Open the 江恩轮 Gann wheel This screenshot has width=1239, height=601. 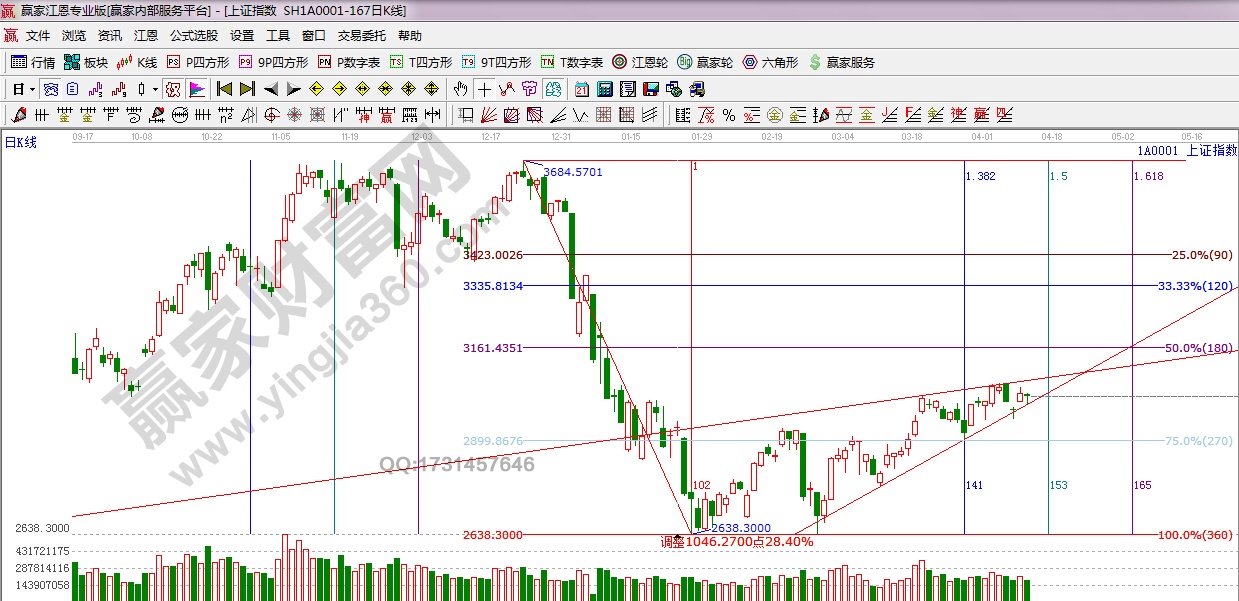[x=640, y=62]
